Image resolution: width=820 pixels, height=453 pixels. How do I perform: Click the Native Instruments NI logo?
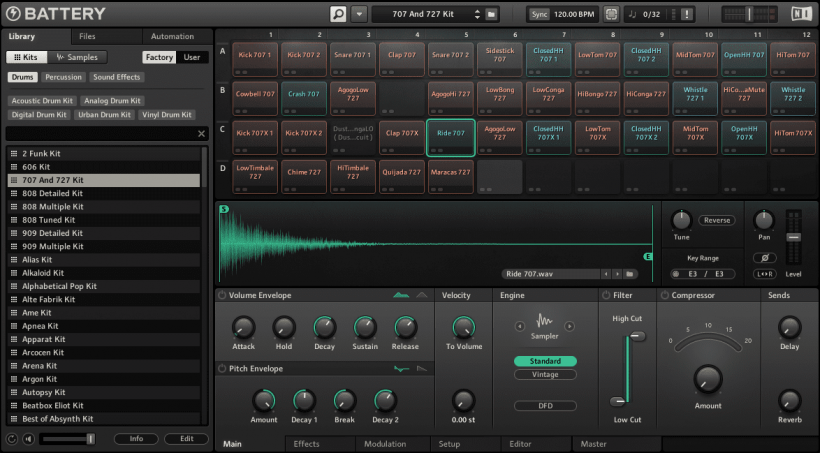click(x=801, y=14)
